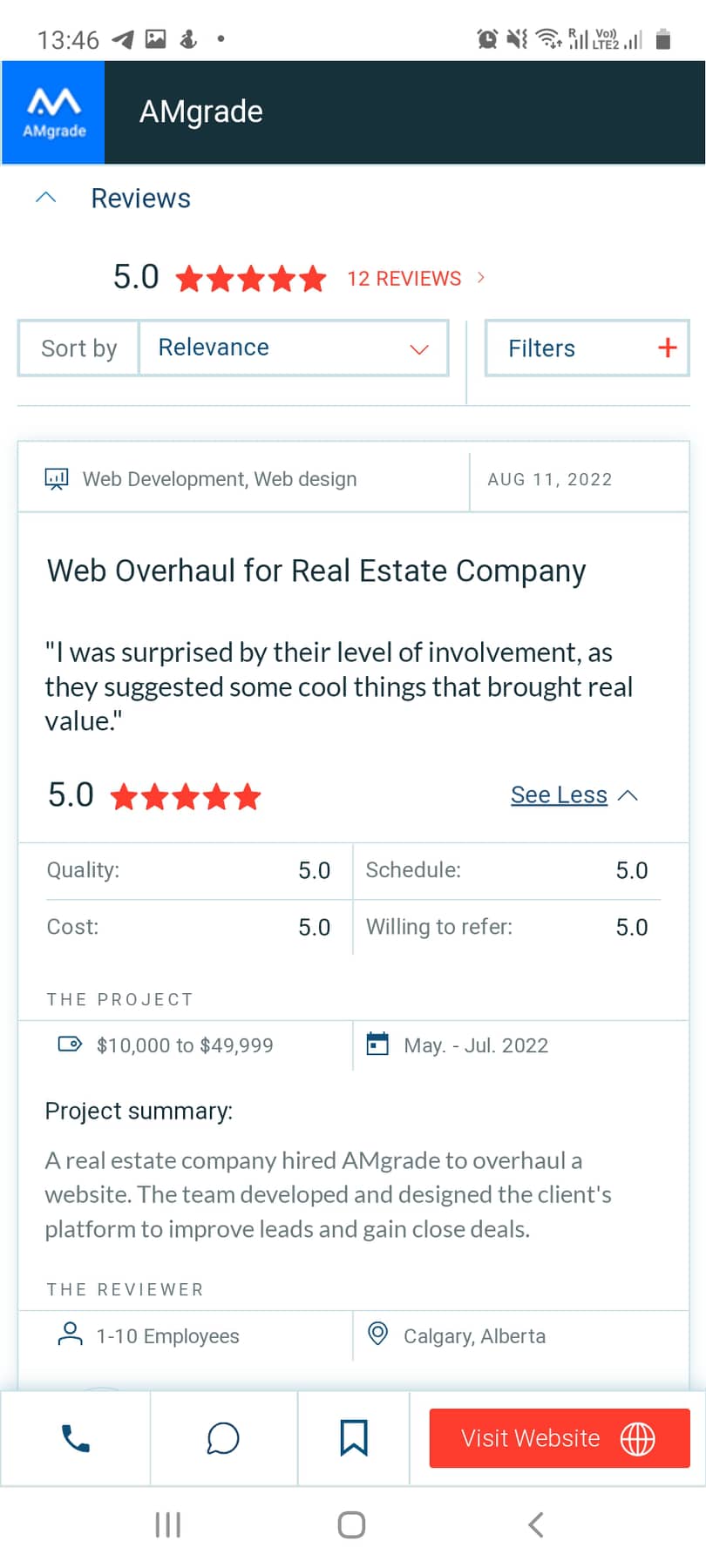Collapse the Reviews section with up chevron
The height and width of the screenshot is (1568, 706).
(x=46, y=198)
